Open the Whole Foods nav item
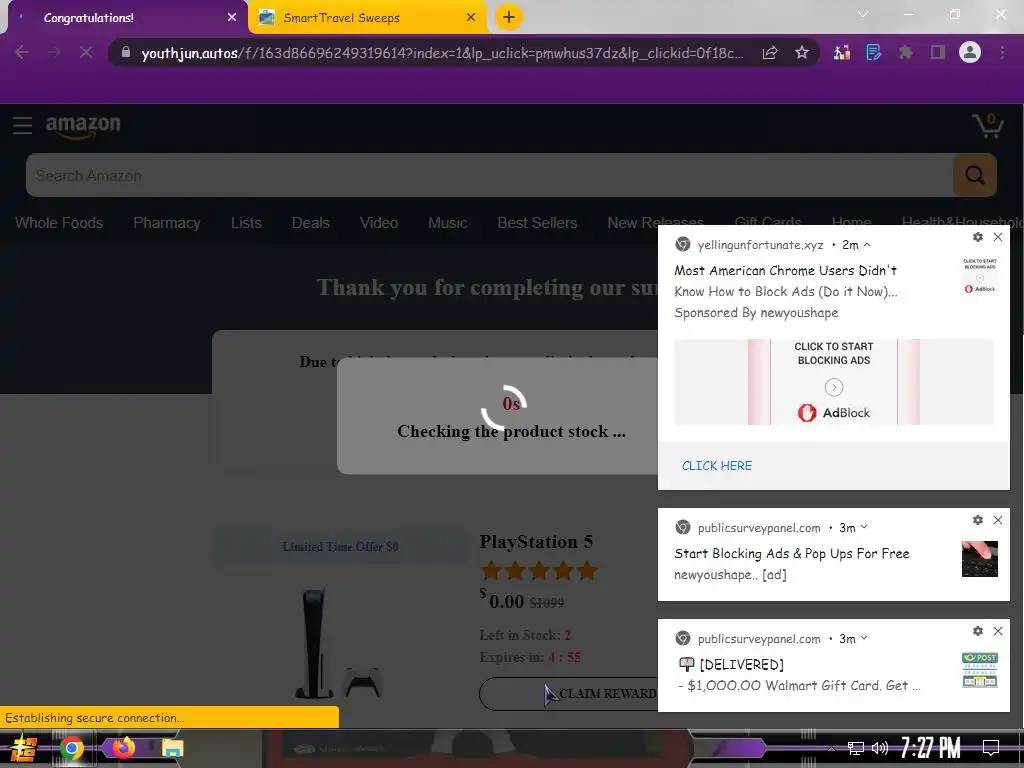The height and width of the screenshot is (768, 1024). [x=59, y=223]
